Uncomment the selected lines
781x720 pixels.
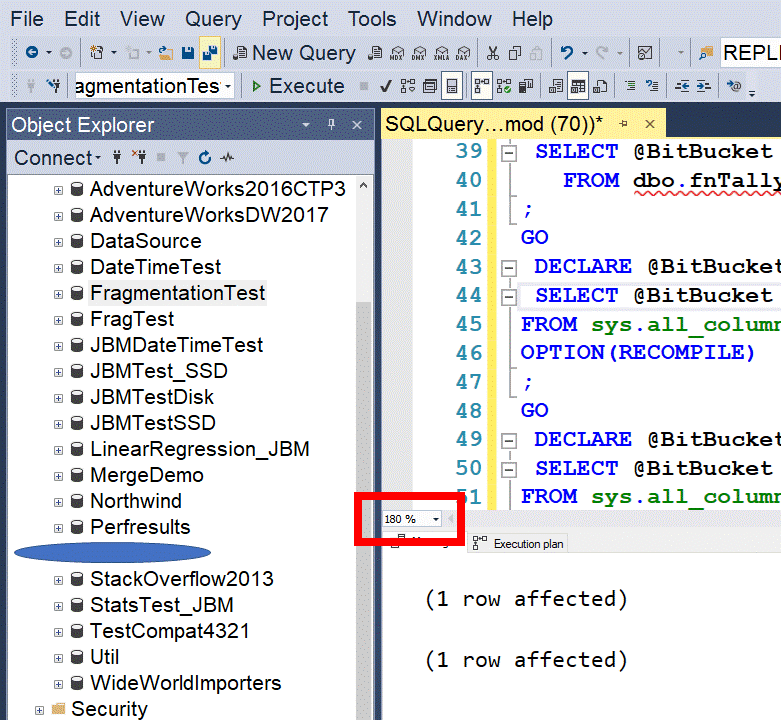(x=652, y=86)
